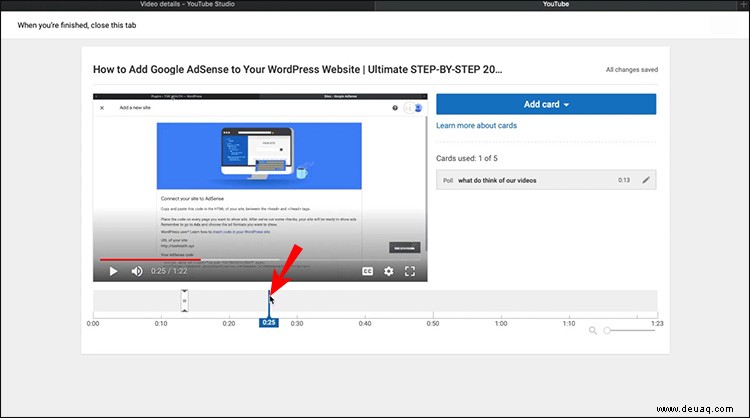This screenshot has height=418, width=750.
Task: Select the poll card 'what do think of our videos'
Action: pyautogui.click(x=546, y=180)
